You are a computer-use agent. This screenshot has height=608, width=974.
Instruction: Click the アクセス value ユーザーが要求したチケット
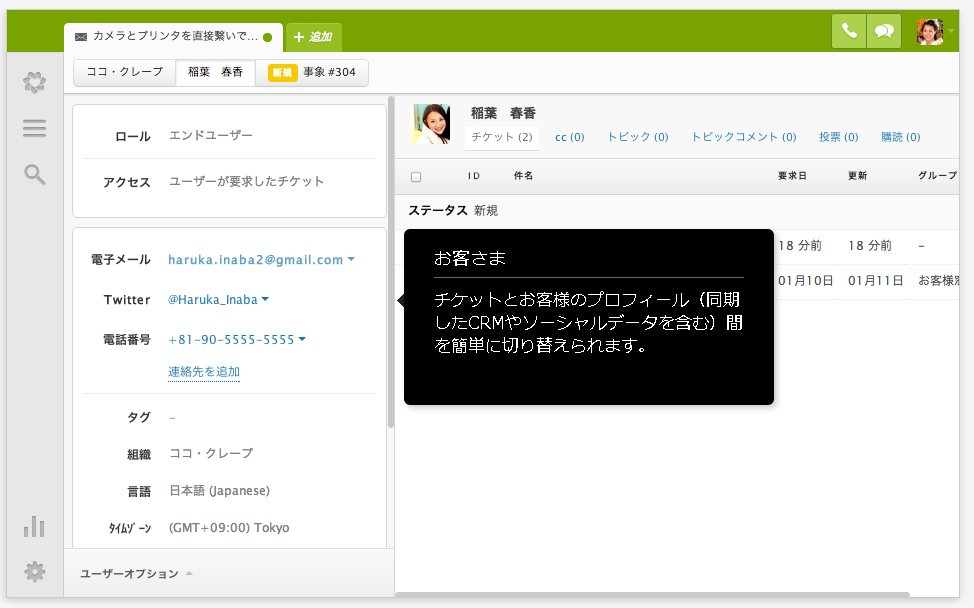(x=247, y=181)
